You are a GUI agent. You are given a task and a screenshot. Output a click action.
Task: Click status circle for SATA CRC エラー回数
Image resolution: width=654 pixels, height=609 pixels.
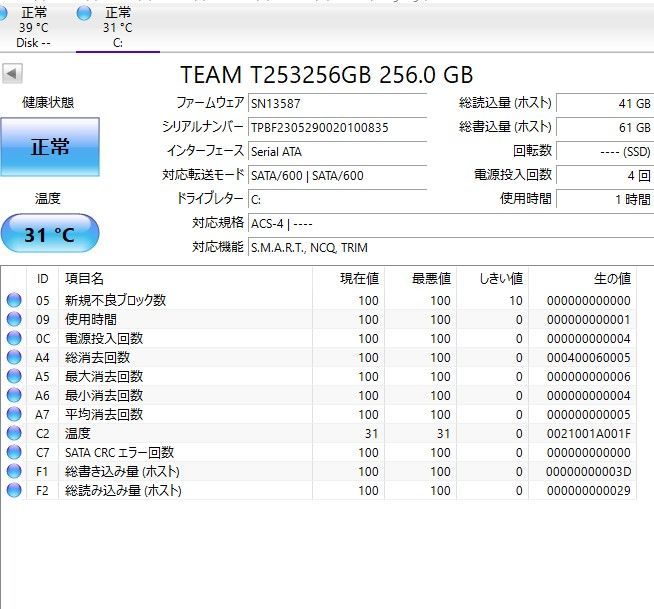(x=14, y=452)
